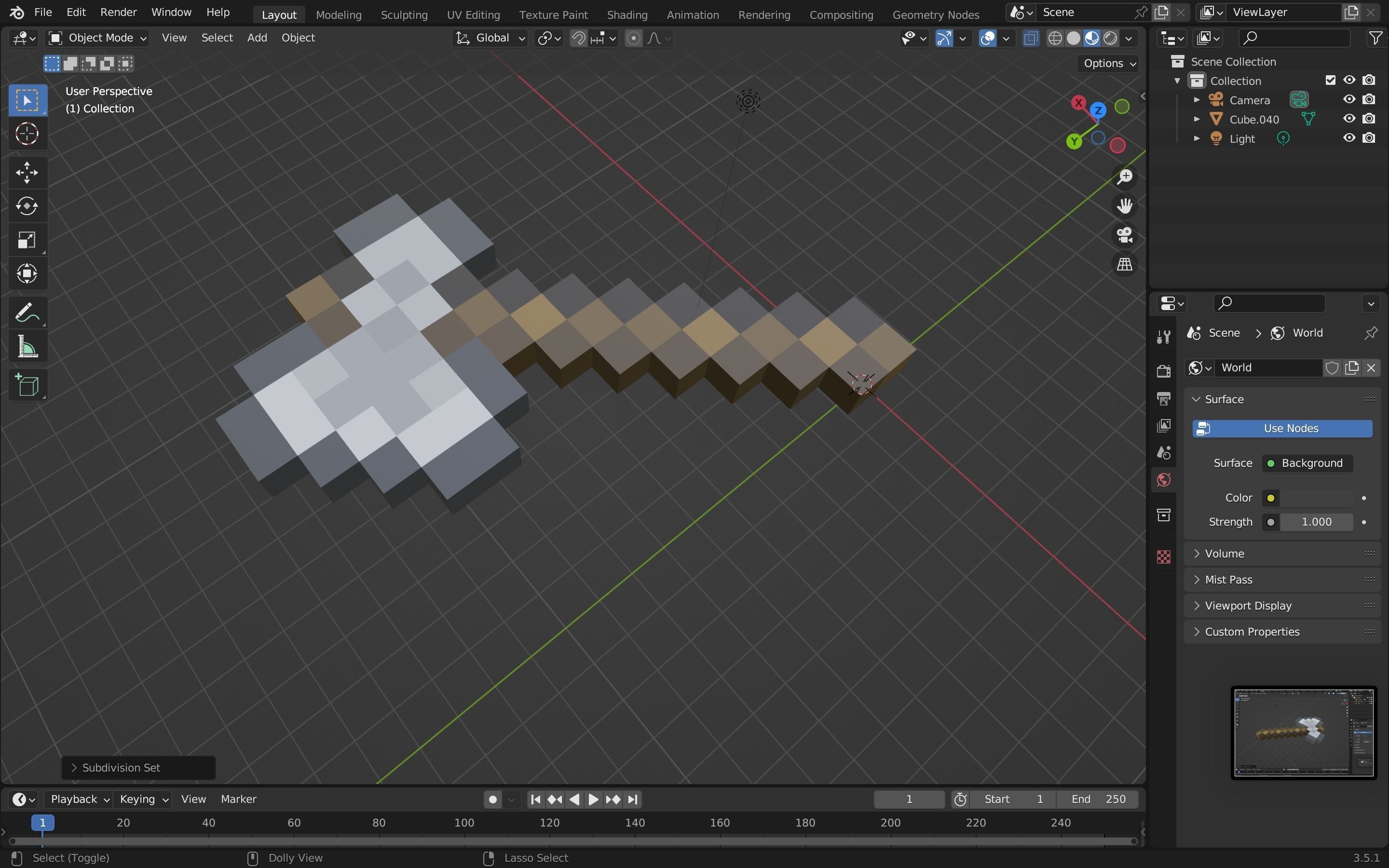The width and height of the screenshot is (1389, 868).
Task: Switch to material preview shading
Action: 1092,38
